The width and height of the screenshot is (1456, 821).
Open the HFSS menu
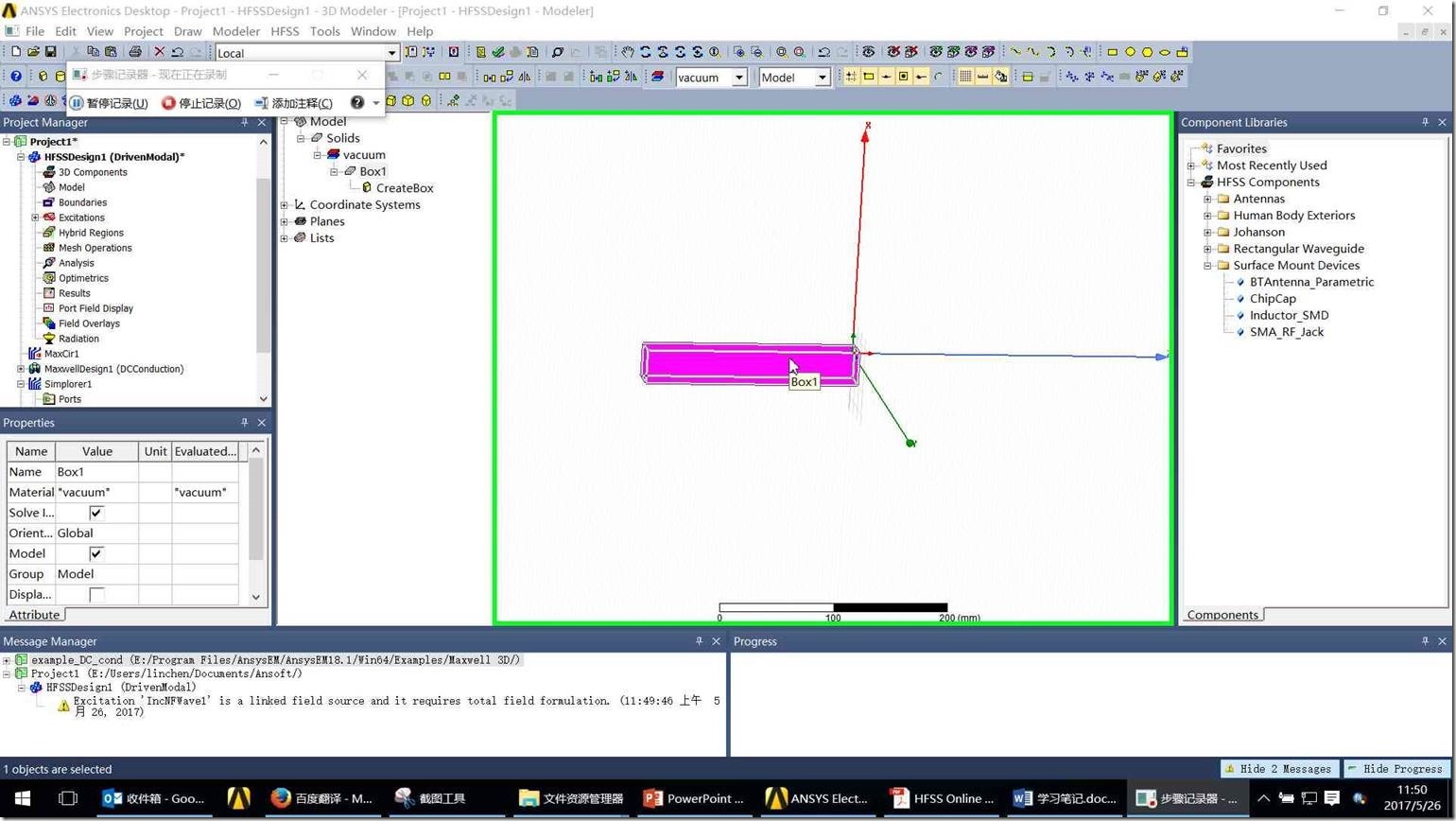(285, 31)
